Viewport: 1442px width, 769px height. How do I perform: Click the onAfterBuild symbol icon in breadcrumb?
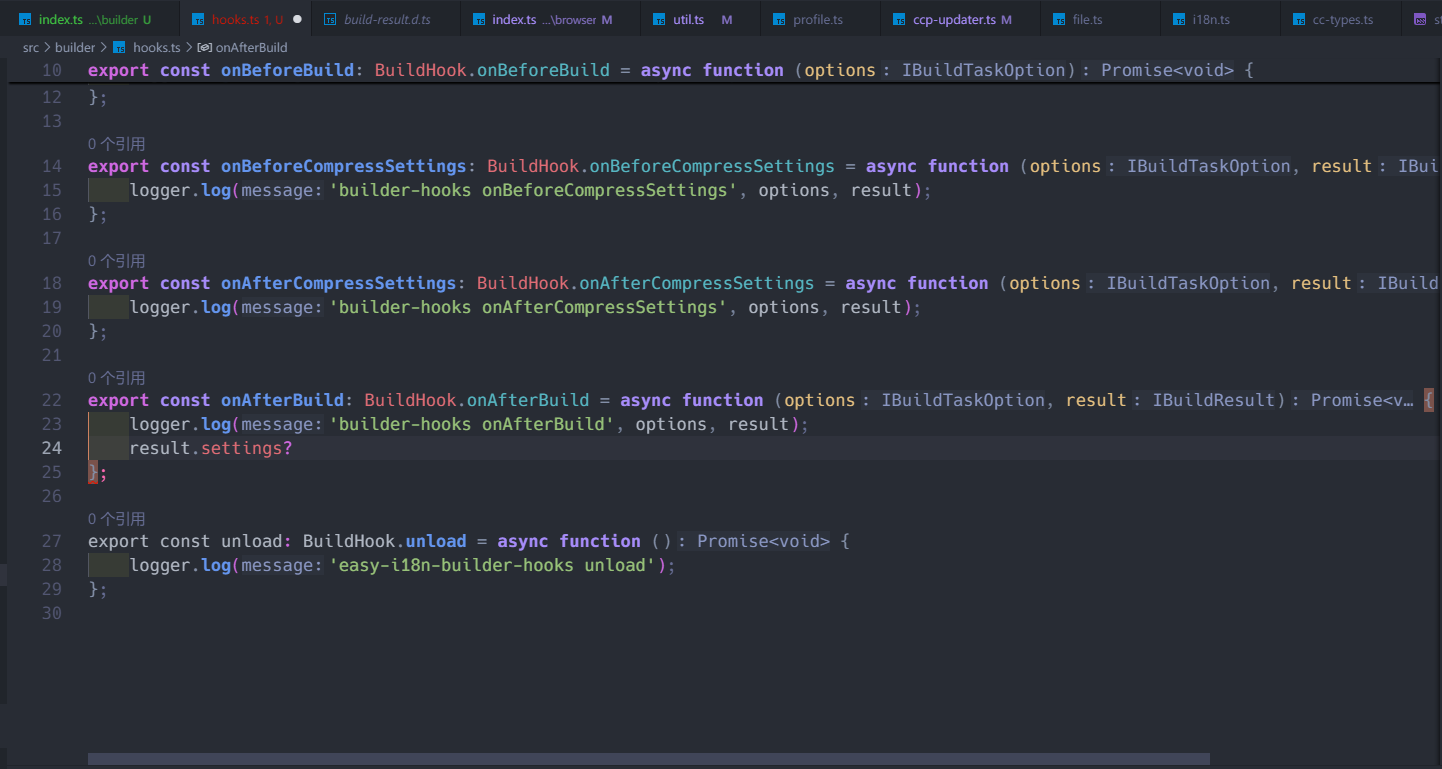coord(205,47)
